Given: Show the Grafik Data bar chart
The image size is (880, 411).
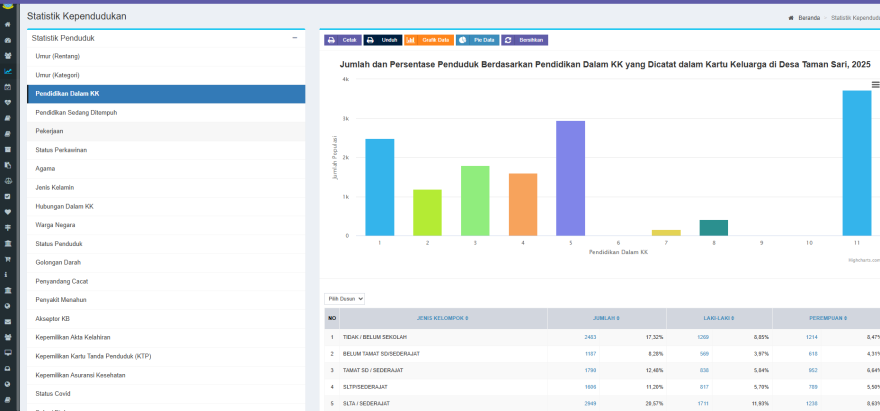Looking at the screenshot, I should pyautogui.click(x=428, y=40).
